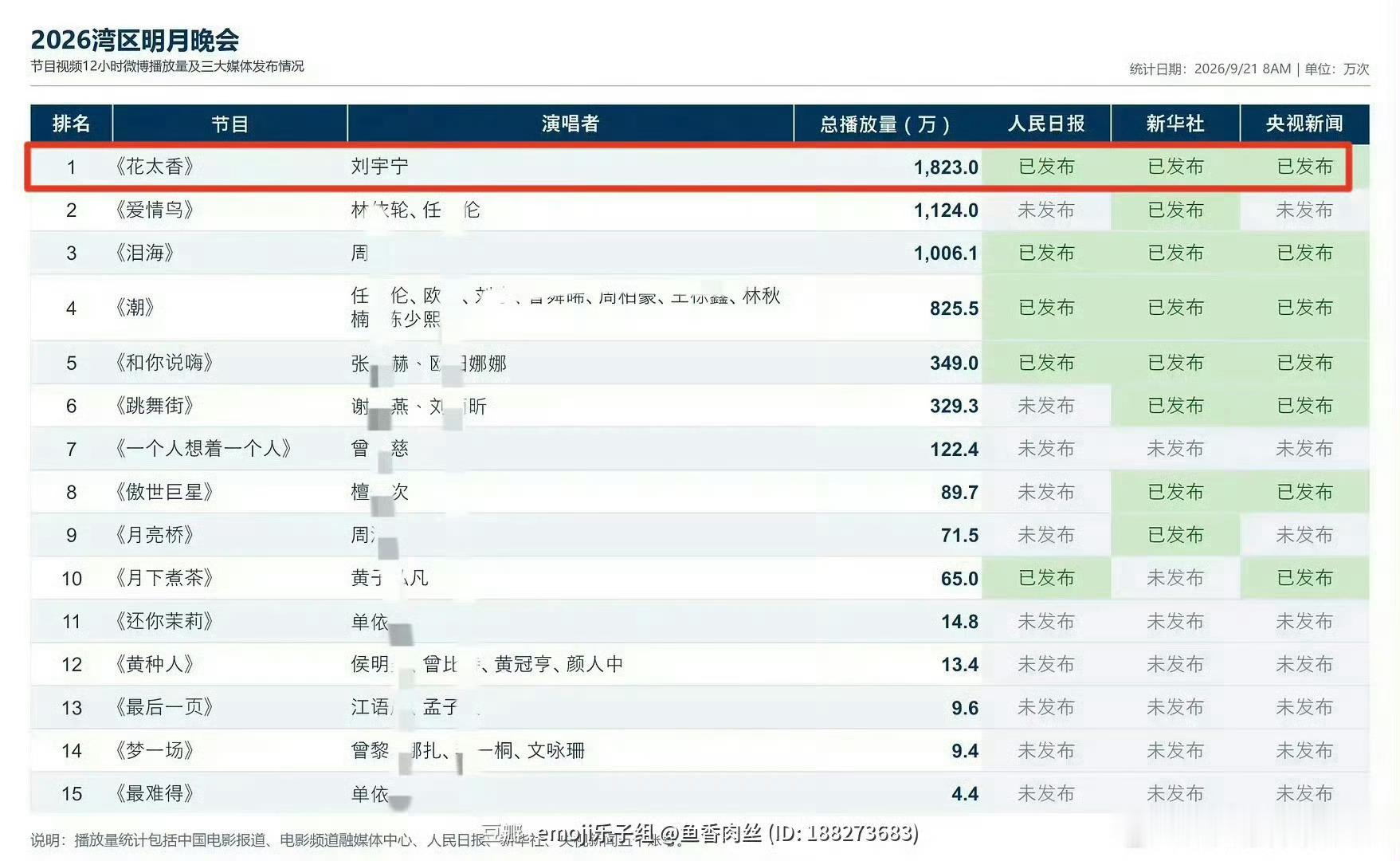1400x861 pixels.
Task: Click the 总播放量（万）column header
Action: 887,124
